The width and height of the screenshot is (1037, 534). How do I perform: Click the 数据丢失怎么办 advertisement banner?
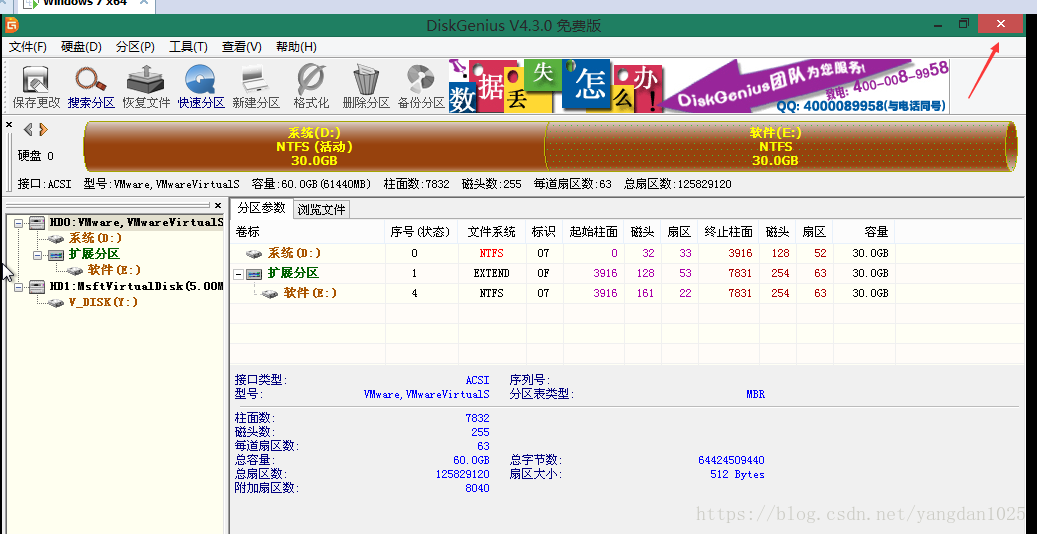(x=699, y=86)
